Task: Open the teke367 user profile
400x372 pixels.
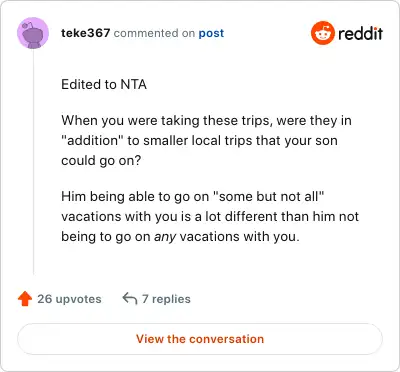Action: [x=86, y=33]
